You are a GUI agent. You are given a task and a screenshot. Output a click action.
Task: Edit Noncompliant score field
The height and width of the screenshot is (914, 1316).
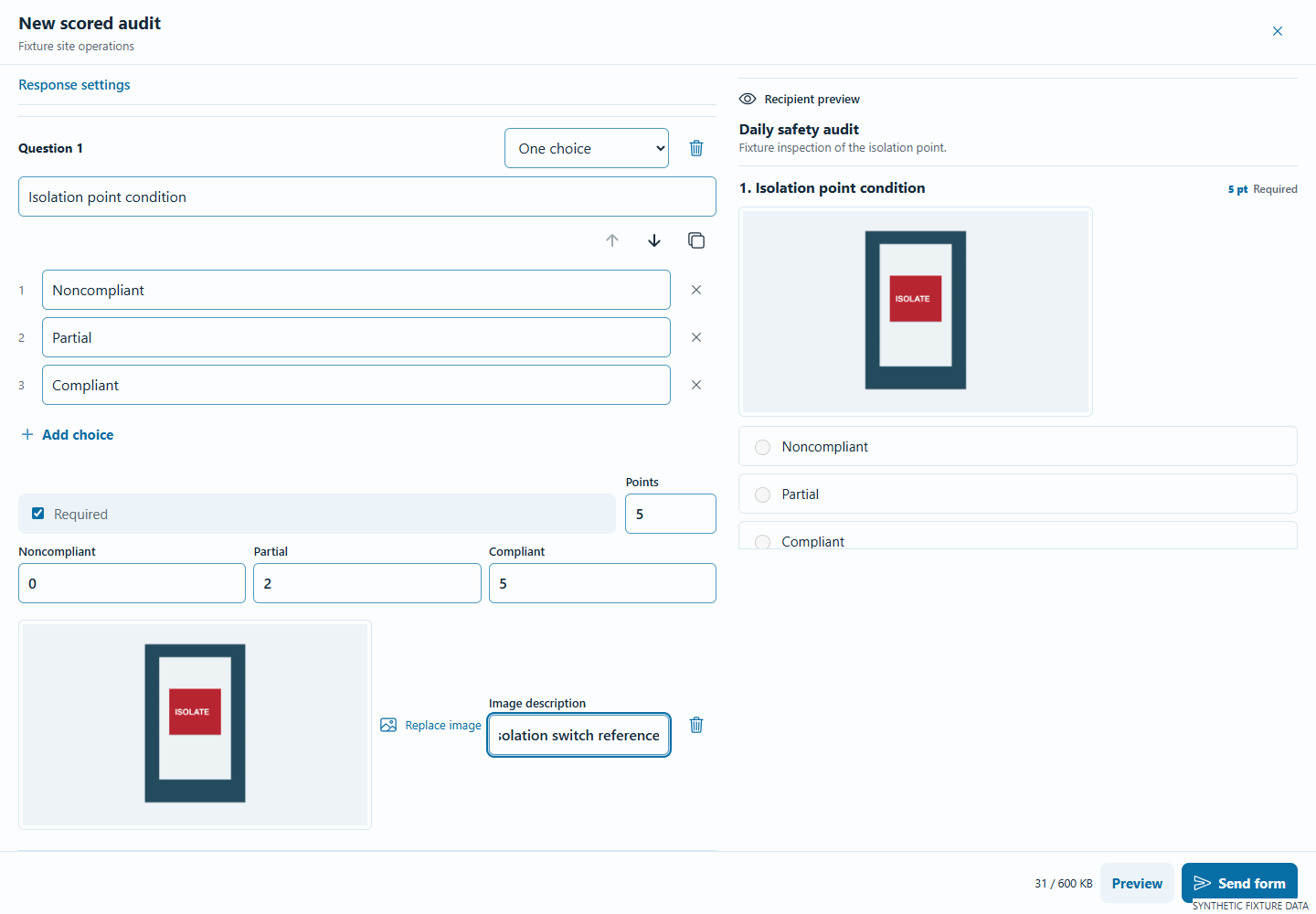tap(132, 583)
